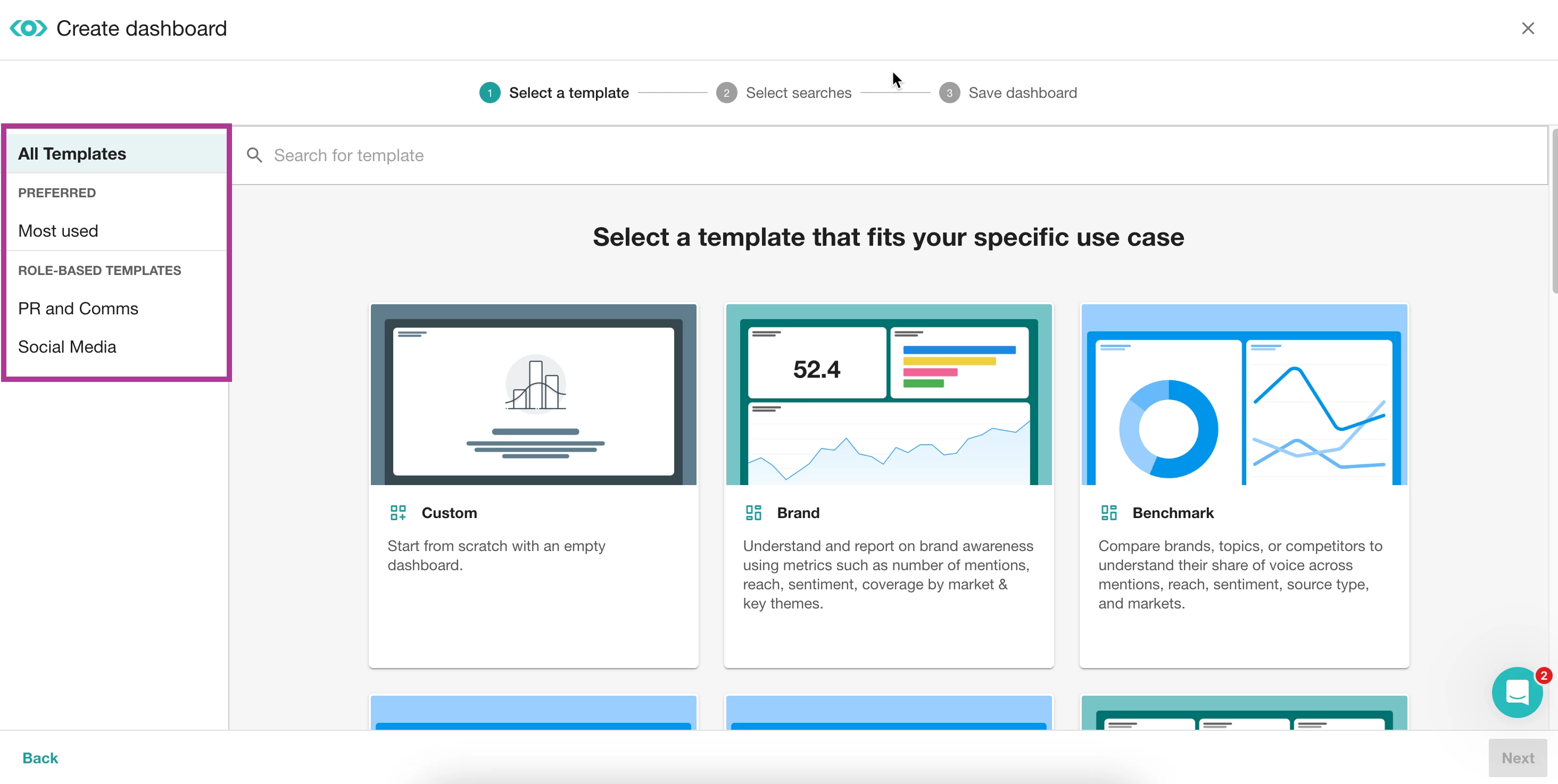Click the Benchmark template layout icon
Image resolution: width=1558 pixels, height=784 pixels.
[x=1108, y=513]
